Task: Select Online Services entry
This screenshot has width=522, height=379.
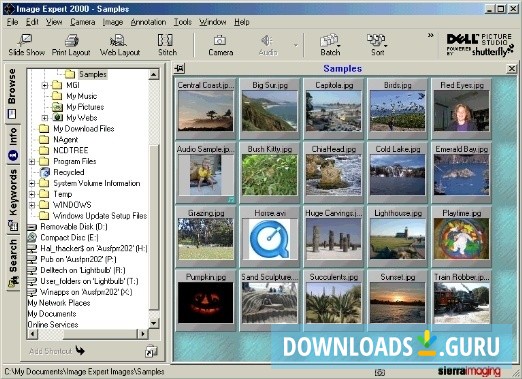Action: click(x=53, y=325)
